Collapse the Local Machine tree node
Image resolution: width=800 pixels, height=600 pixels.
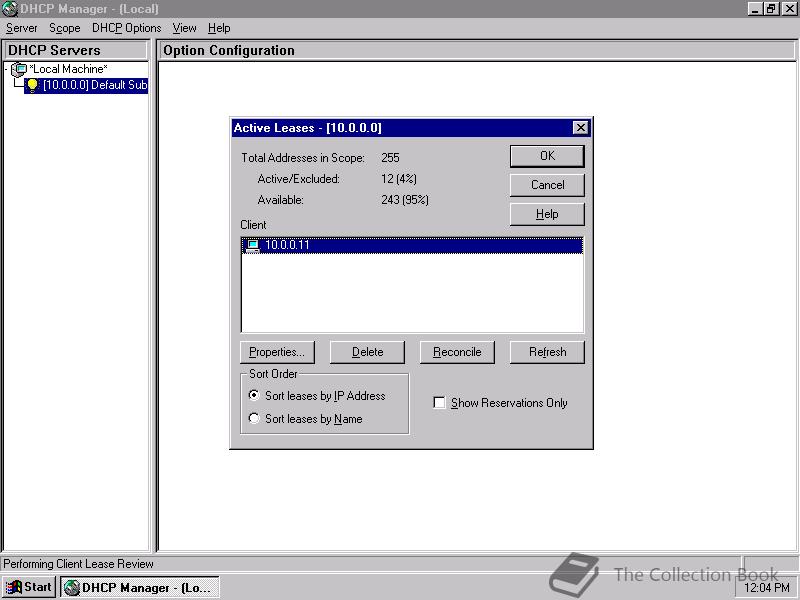click(6, 69)
